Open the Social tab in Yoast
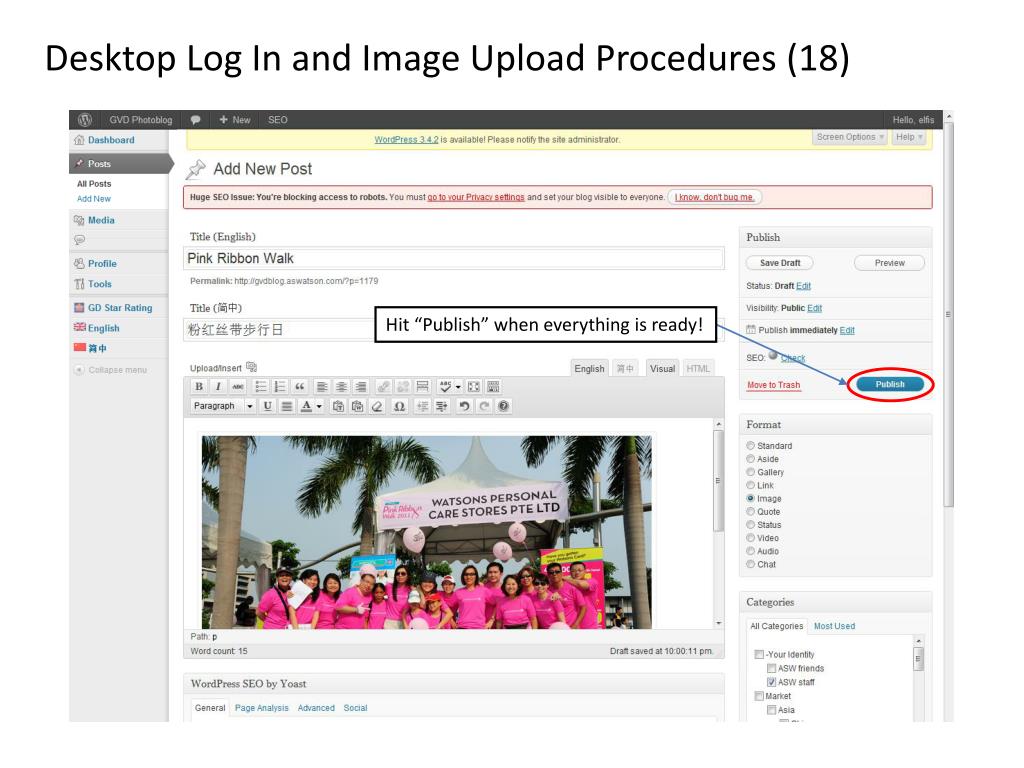The height and width of the screenshot is (768, 1024). click(x=355, y=708)
